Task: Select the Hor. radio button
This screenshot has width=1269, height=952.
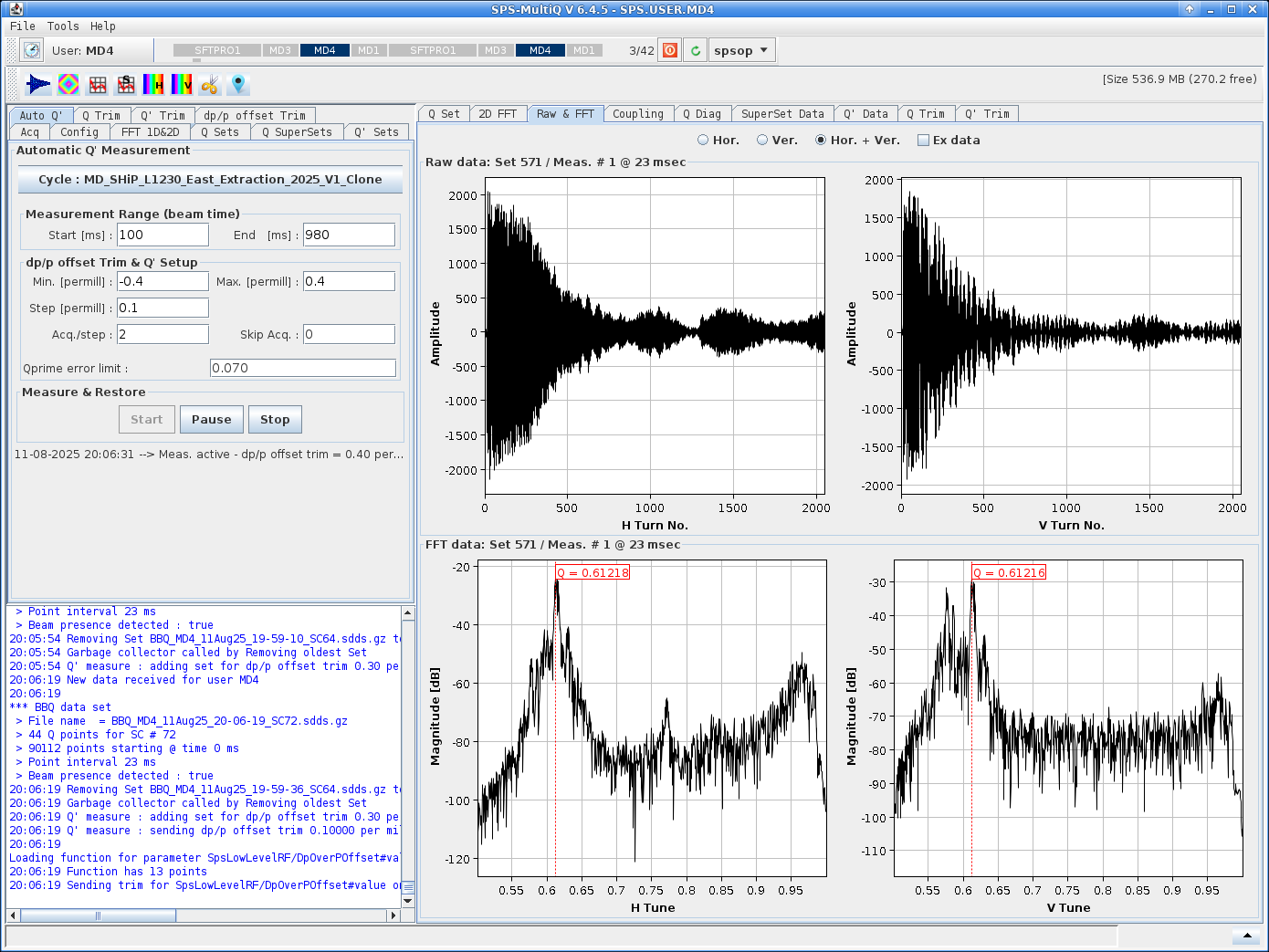Action: click(x=703, y=141)
